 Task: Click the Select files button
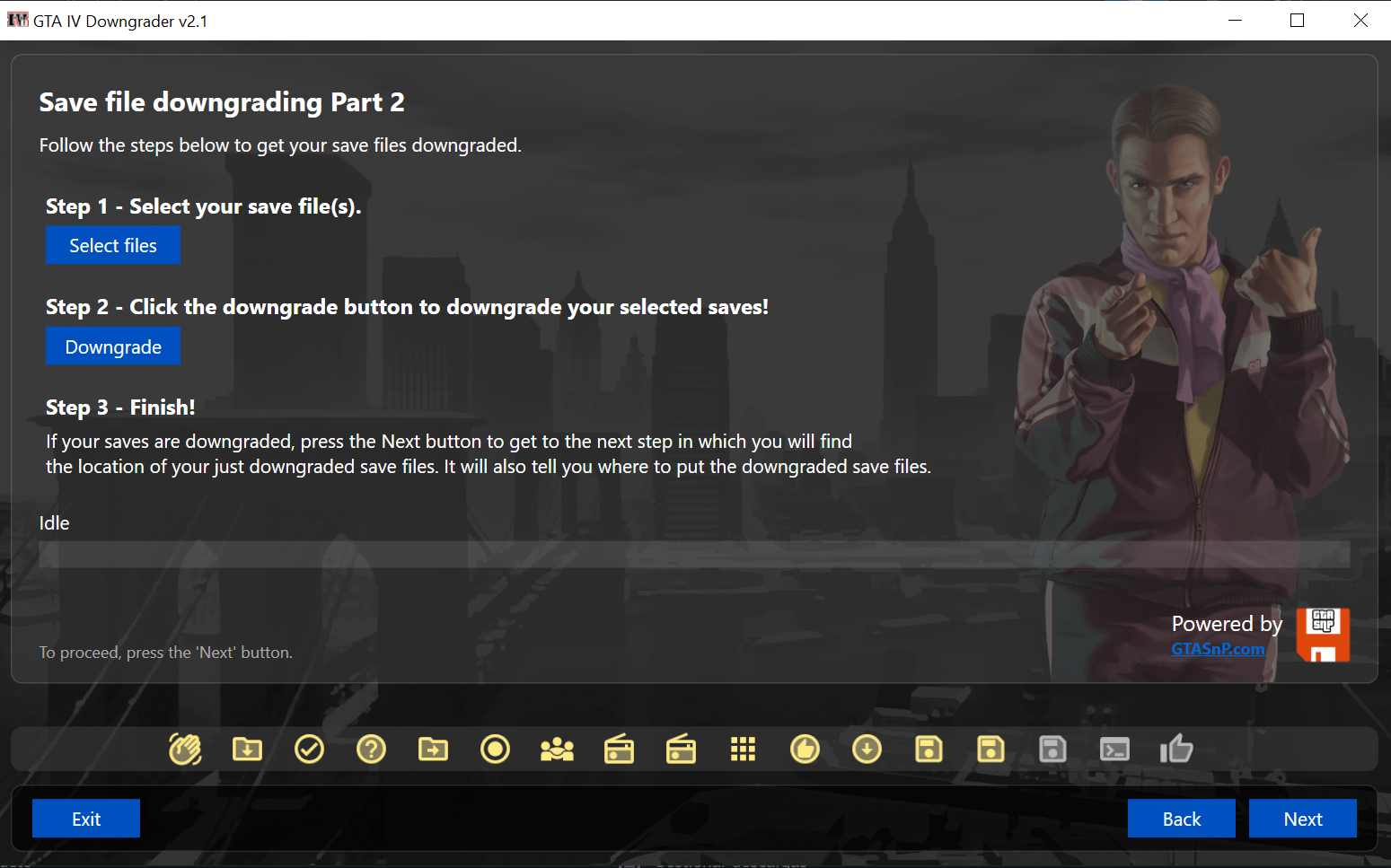pos(113,245)
